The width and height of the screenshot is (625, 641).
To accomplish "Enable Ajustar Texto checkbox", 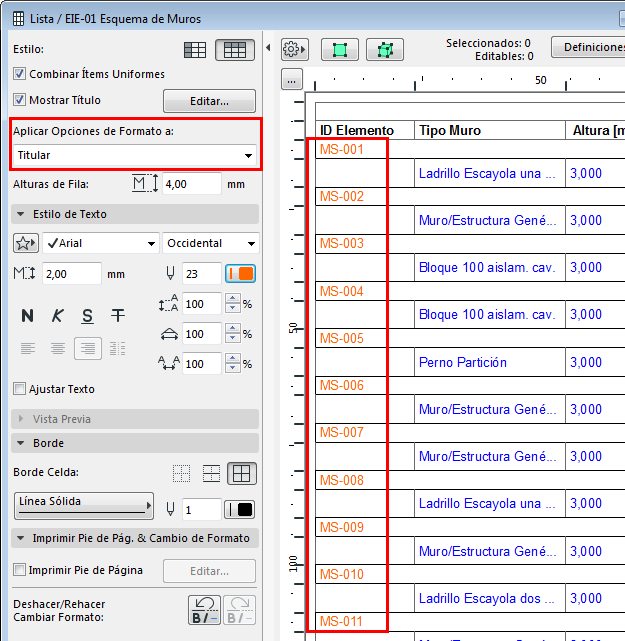I will pyautogui.click(x=19, y=389).
